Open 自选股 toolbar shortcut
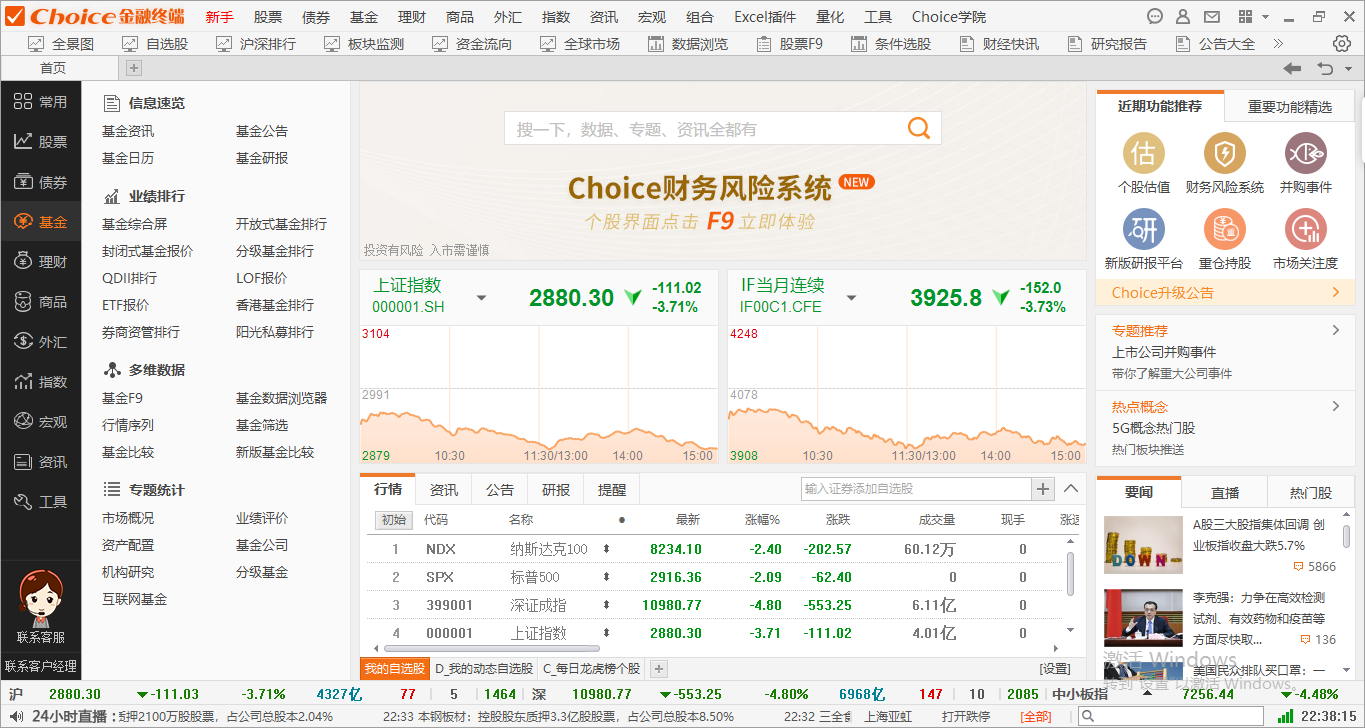This screenshot has height=728, width=1365. coord(154,44)
